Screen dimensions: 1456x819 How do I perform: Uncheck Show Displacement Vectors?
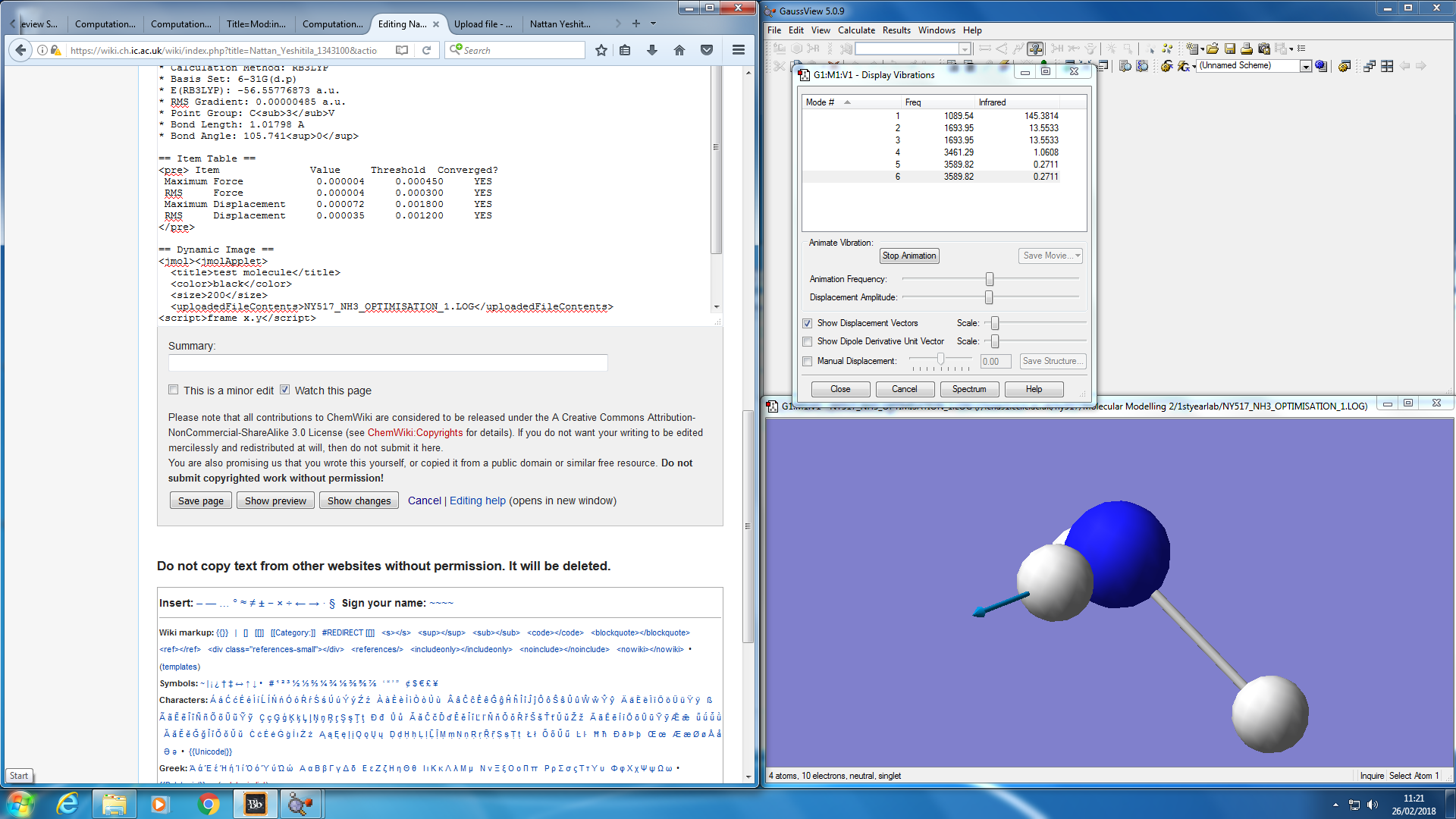[808, 323]
